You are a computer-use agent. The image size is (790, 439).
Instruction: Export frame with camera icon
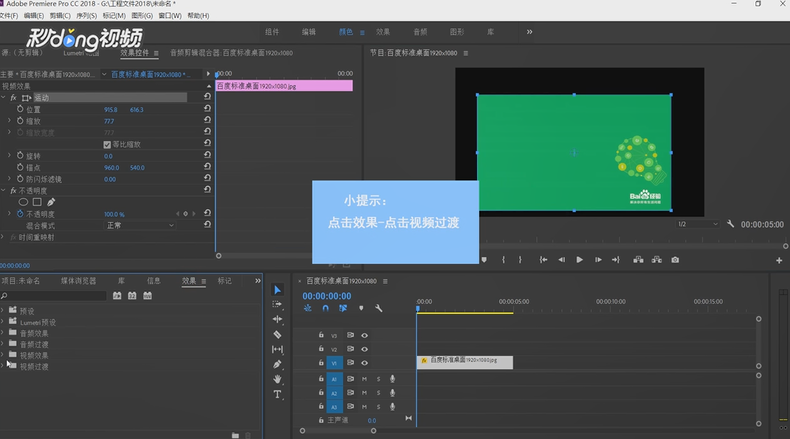(675, 260)
